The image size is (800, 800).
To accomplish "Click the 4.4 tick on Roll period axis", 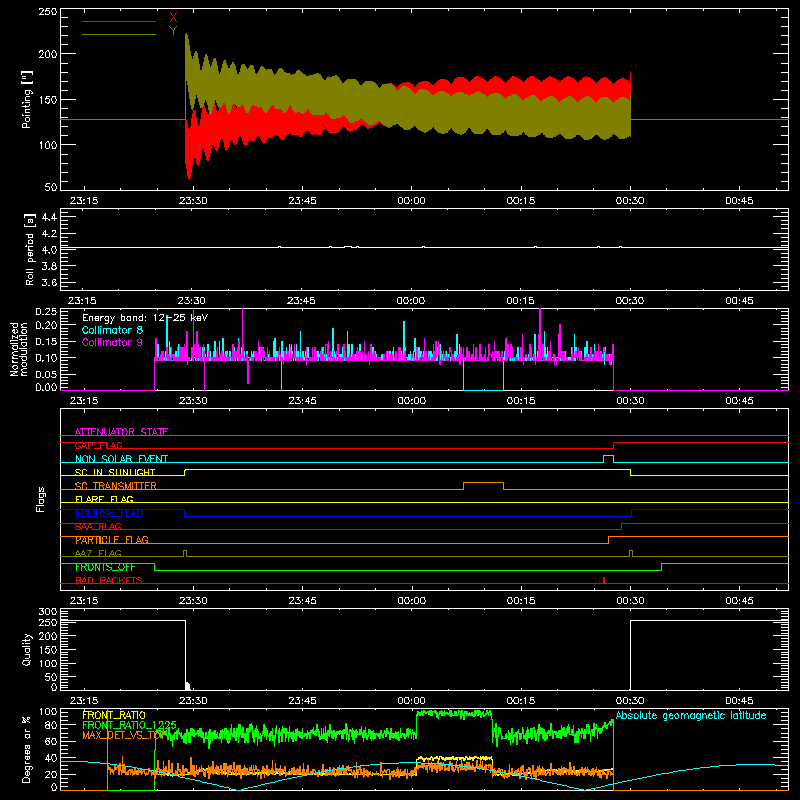I will pyautogui.click(x=48, y=218).
